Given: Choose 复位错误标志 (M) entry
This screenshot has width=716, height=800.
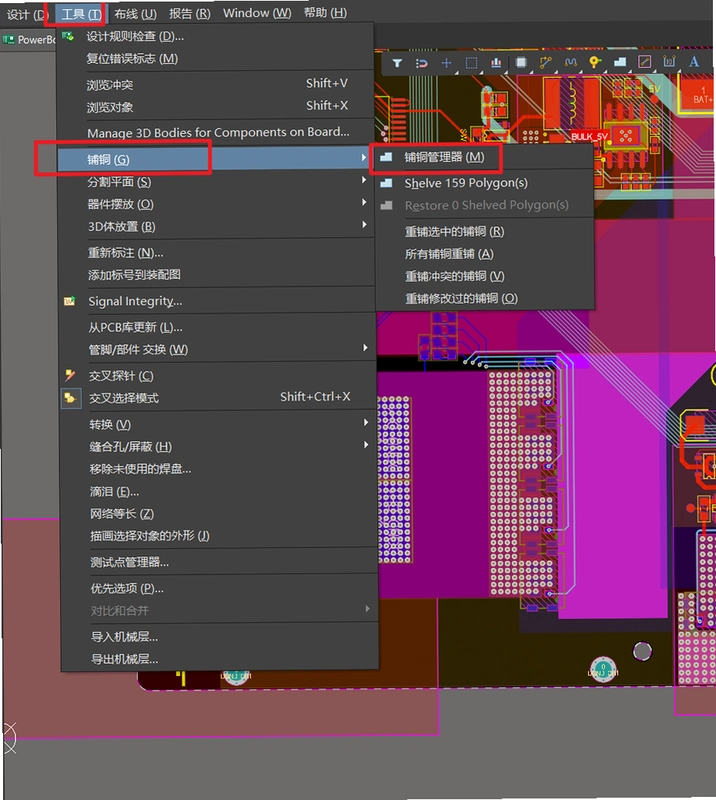Looking at the screenshot, I should pos(215,59).
